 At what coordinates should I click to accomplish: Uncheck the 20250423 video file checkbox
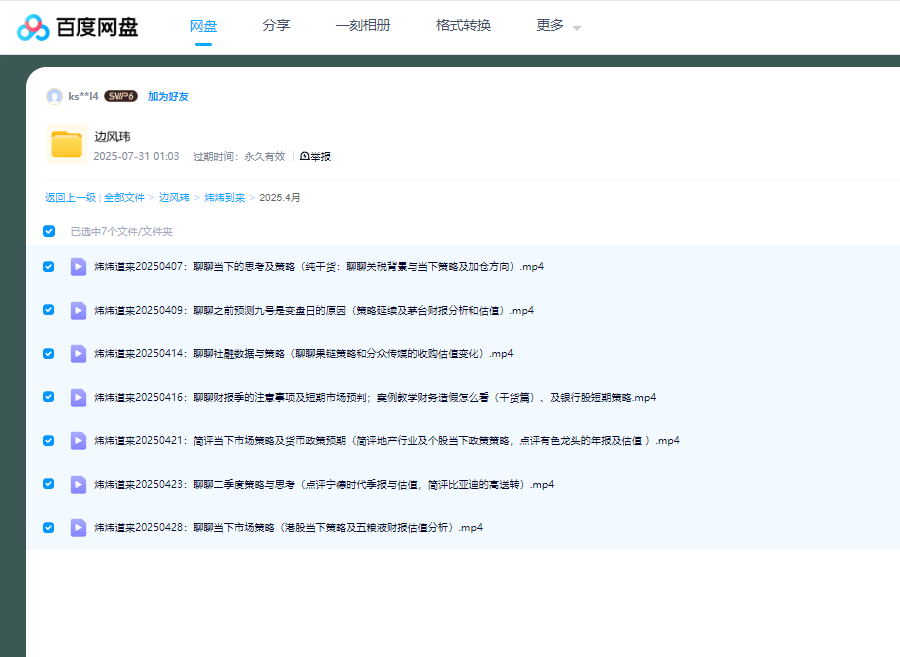(x=49, y=484)
